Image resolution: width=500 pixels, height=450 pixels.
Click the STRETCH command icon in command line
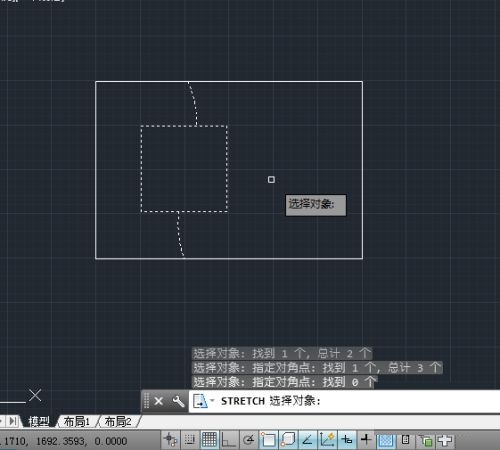(200, 401)
